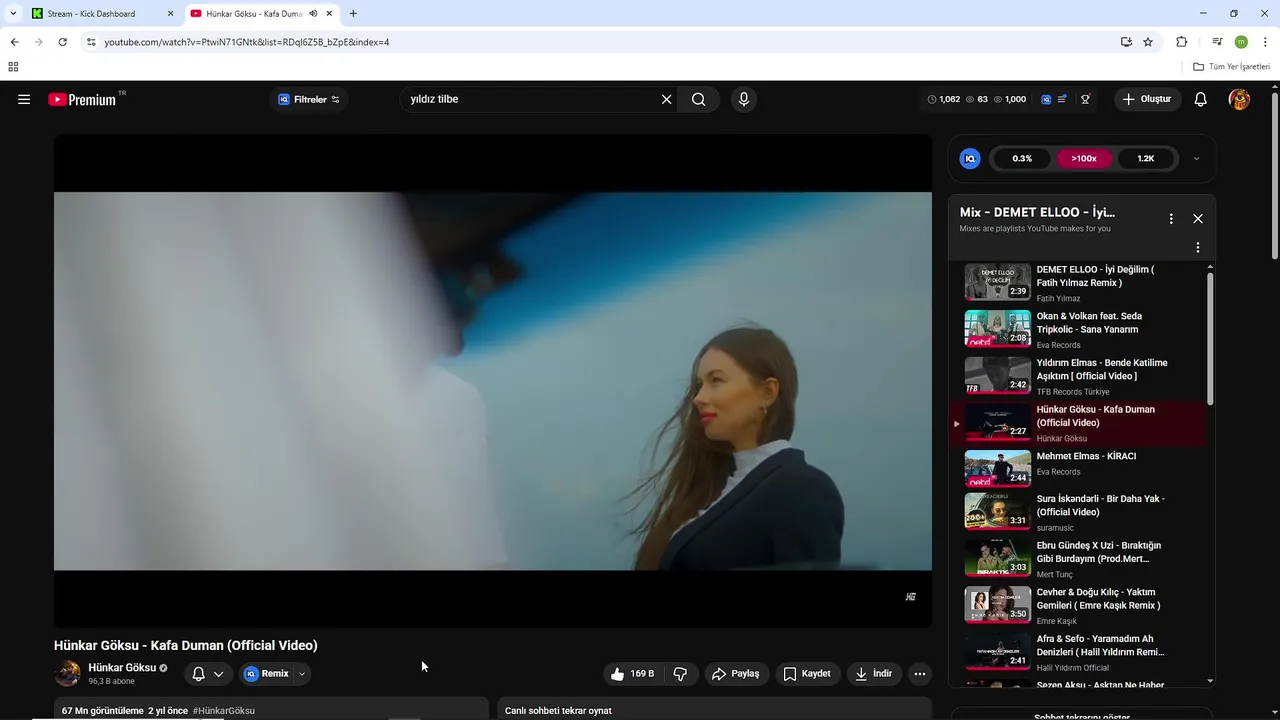Reload the page

coord(62,42)
